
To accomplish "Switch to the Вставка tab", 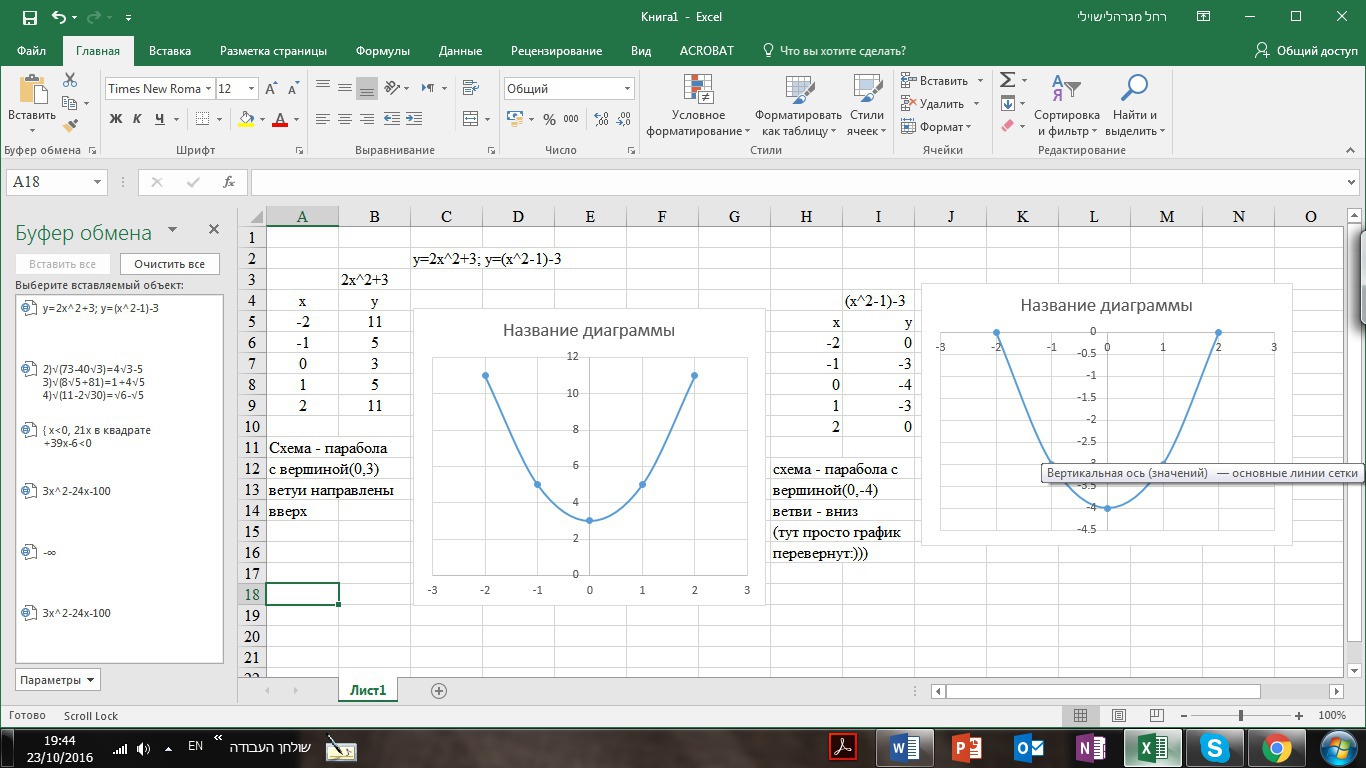I will tap(170, 51).
